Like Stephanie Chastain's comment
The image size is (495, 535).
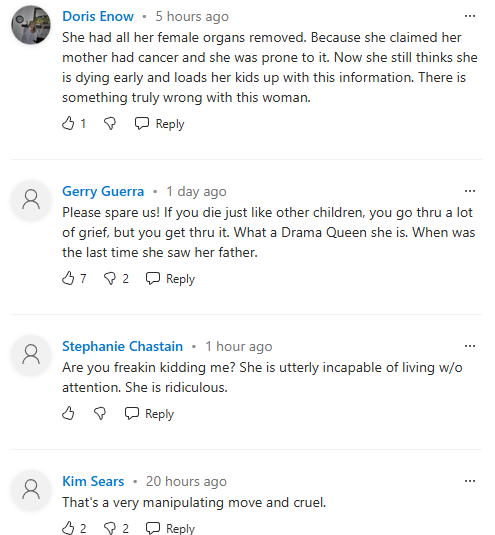point(68,413)
